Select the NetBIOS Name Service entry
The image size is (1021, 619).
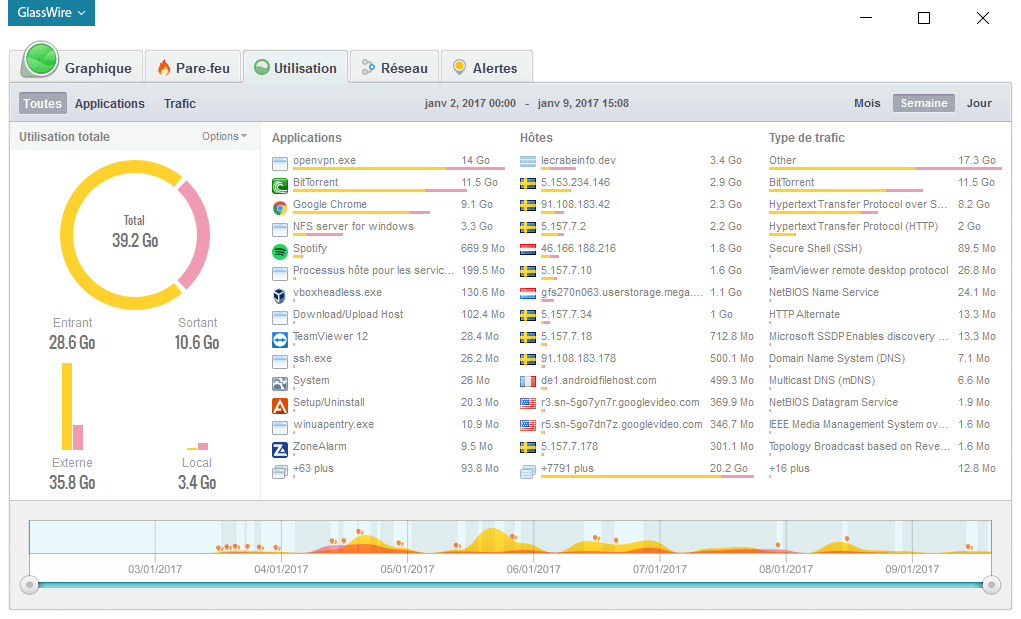click(882, 293)
